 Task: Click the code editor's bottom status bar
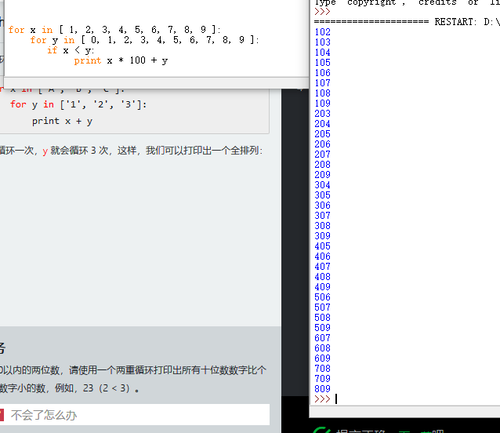[157, 82]
